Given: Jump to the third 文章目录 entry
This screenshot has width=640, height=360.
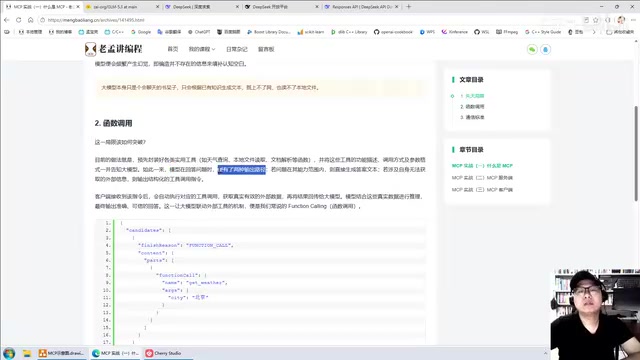Looking at the screenshot, I should 472,117.
